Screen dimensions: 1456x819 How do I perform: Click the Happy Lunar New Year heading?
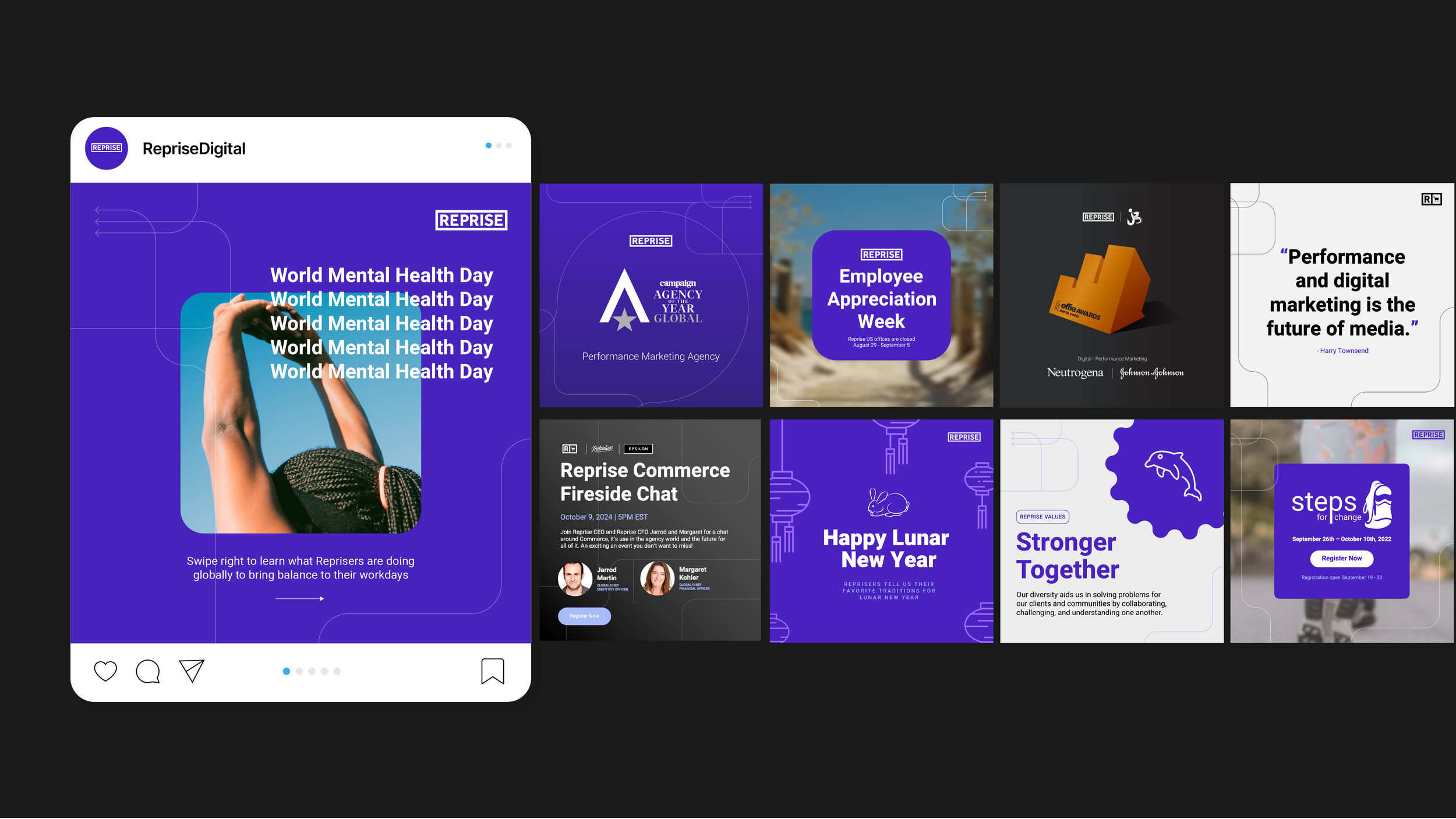point(885,549)
